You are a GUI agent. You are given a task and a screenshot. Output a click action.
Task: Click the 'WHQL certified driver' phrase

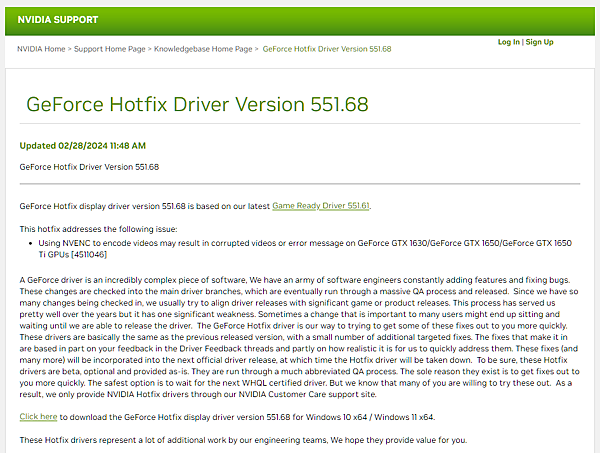point(284,383)
